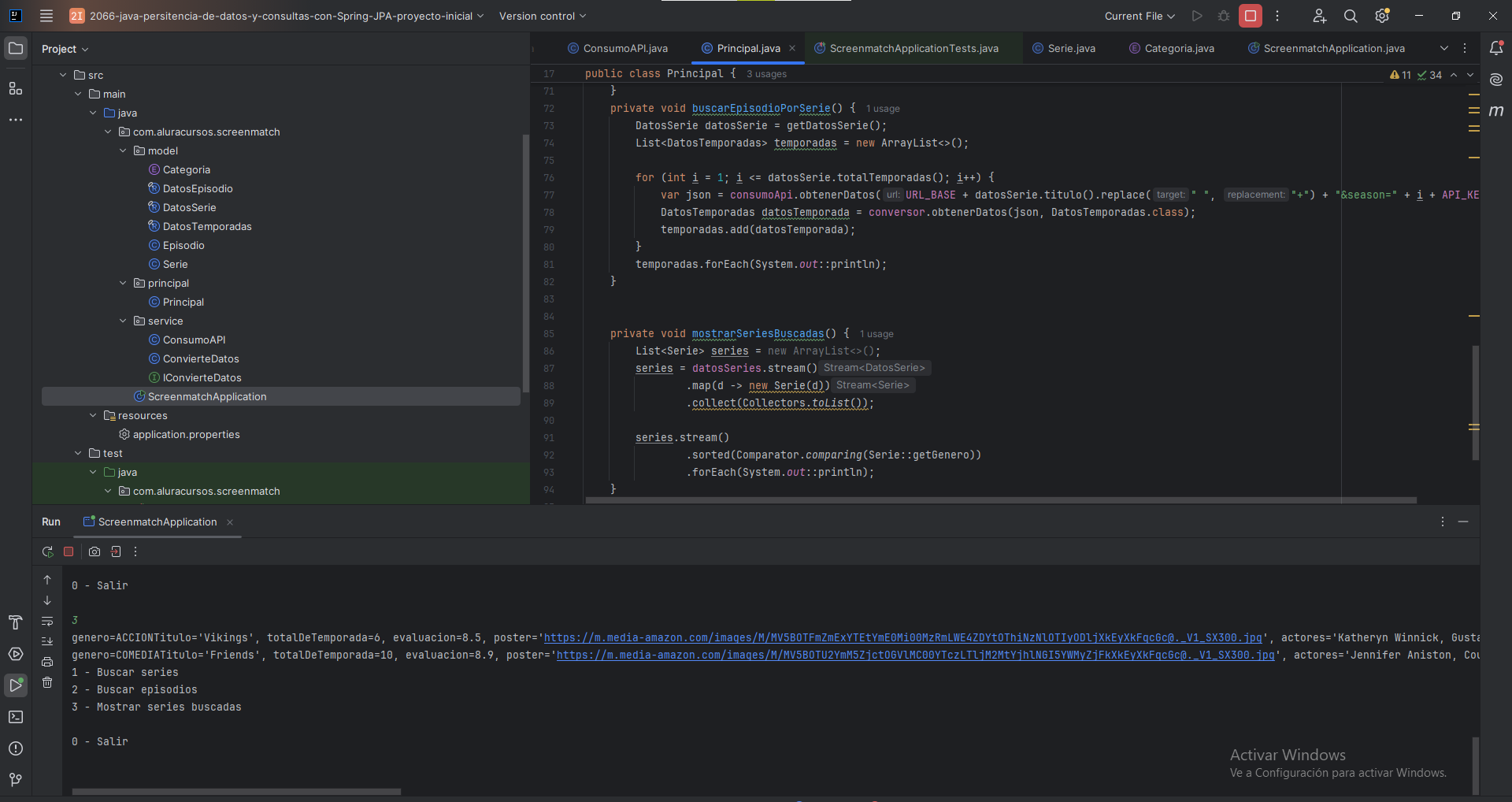Open Maven tool window icon
Viewport: 1512px width, 802px height.
[1496, 111]
